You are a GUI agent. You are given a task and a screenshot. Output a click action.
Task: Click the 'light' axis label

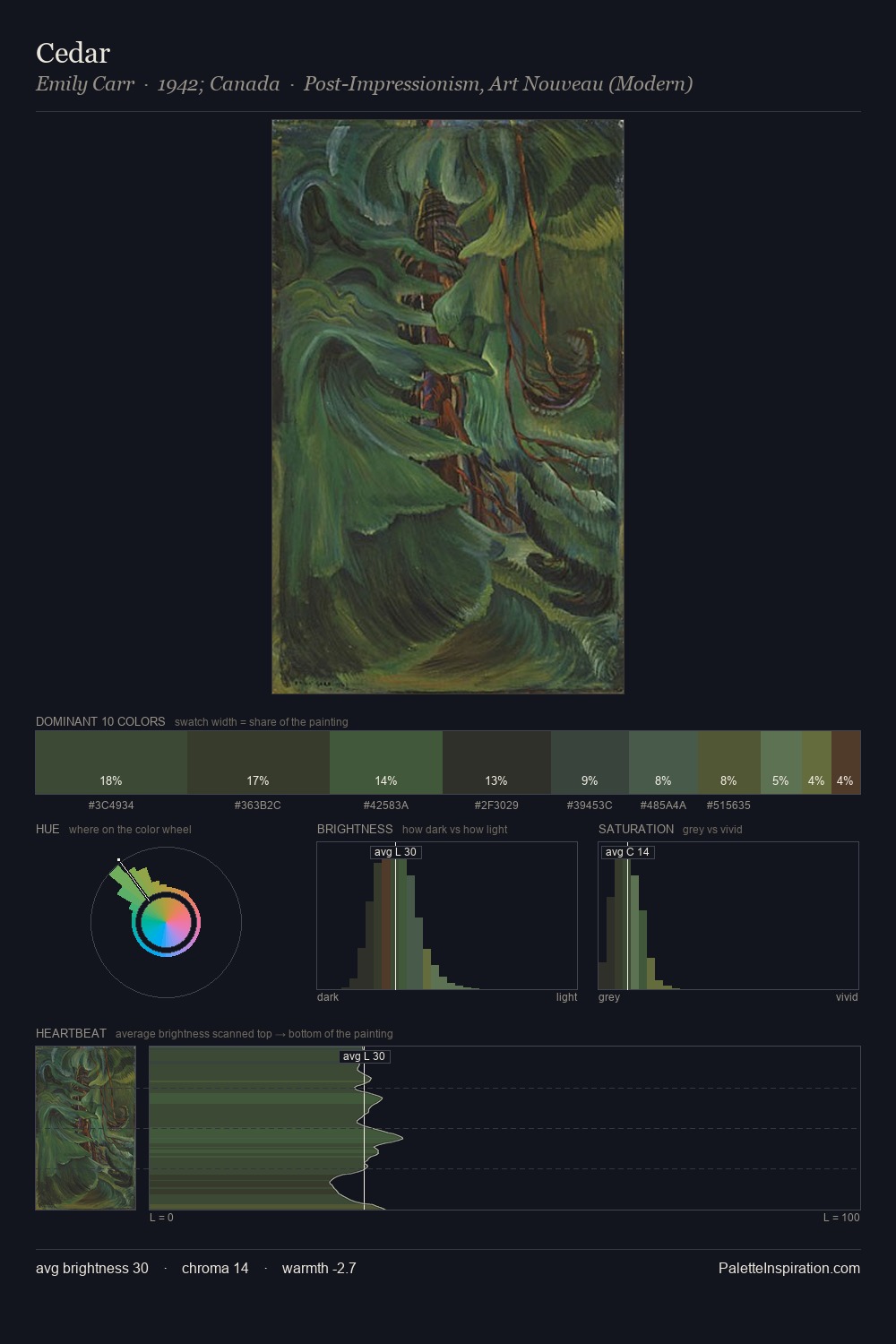[566, 997]
